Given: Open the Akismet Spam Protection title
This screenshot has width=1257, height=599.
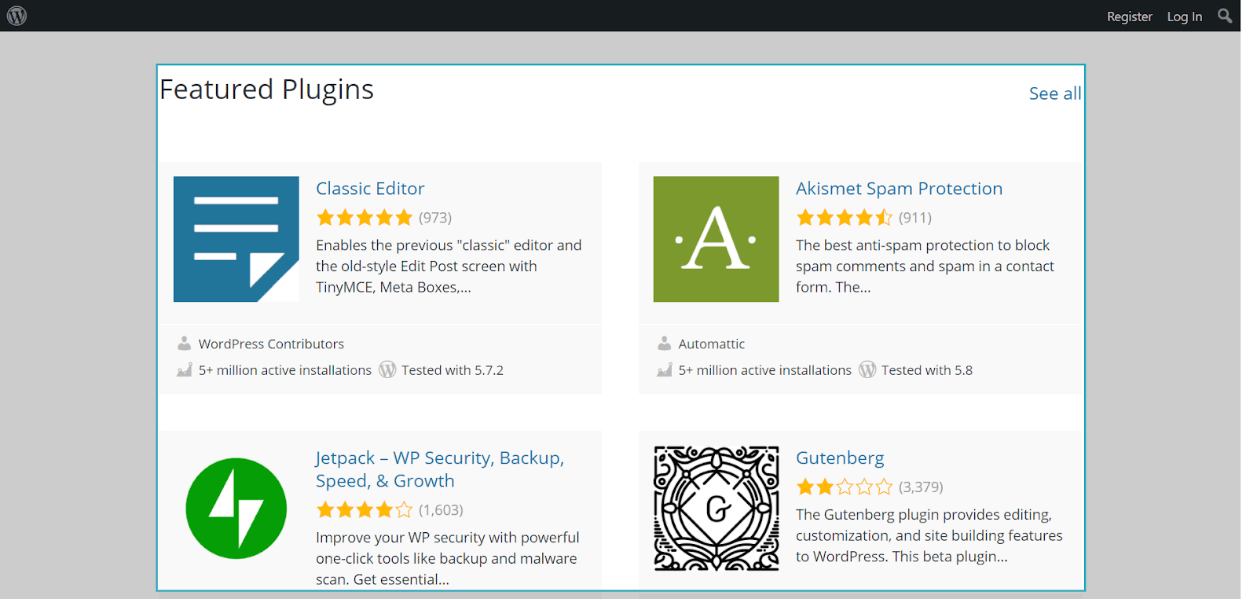Looking at the screenshot, I should [x=899, y=188].
